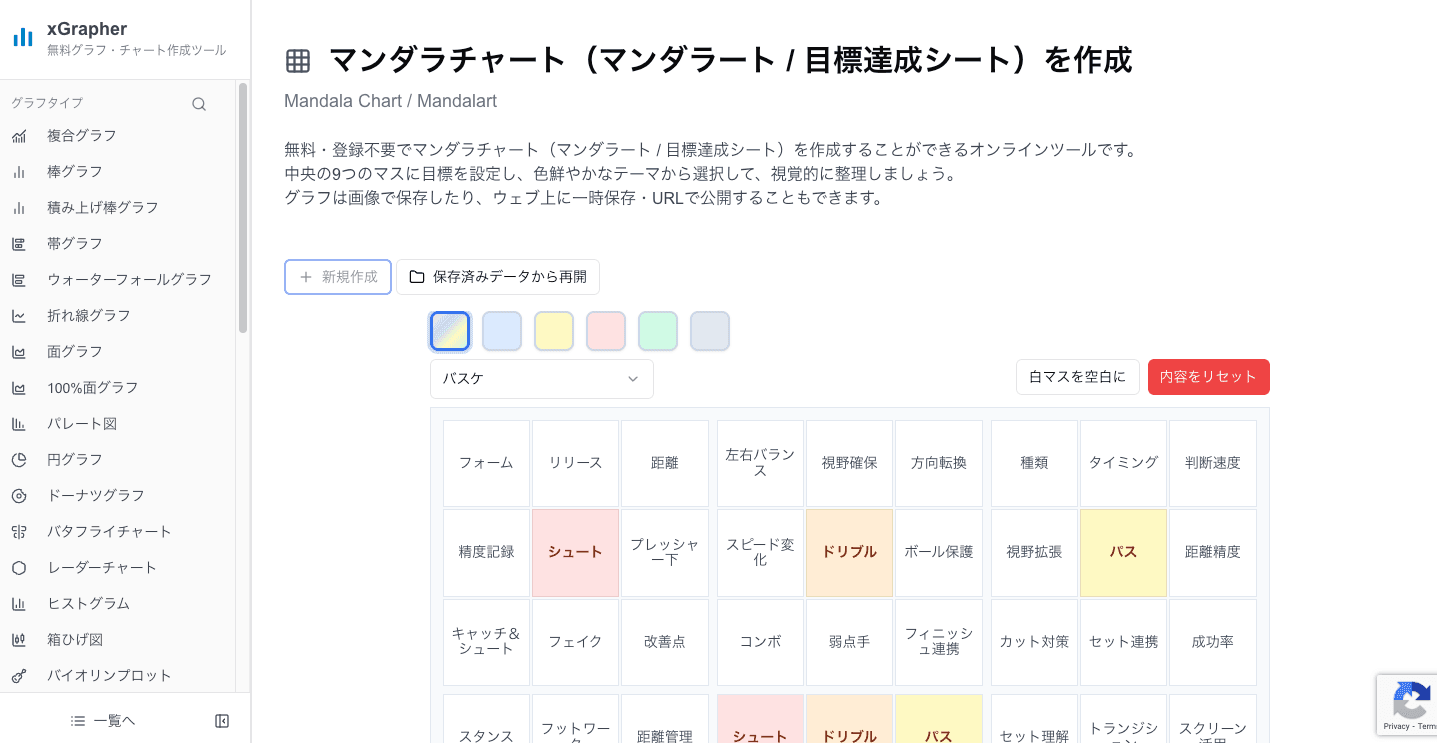Screen dimensions: 1437x743
Task: Collapse the sidebar with the panel icon
Action: click(222, 720)
